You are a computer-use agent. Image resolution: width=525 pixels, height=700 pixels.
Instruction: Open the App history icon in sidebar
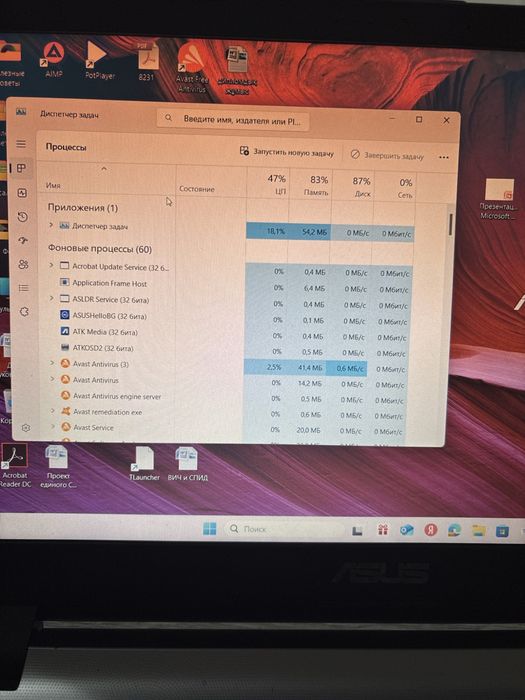click(23, 217)
